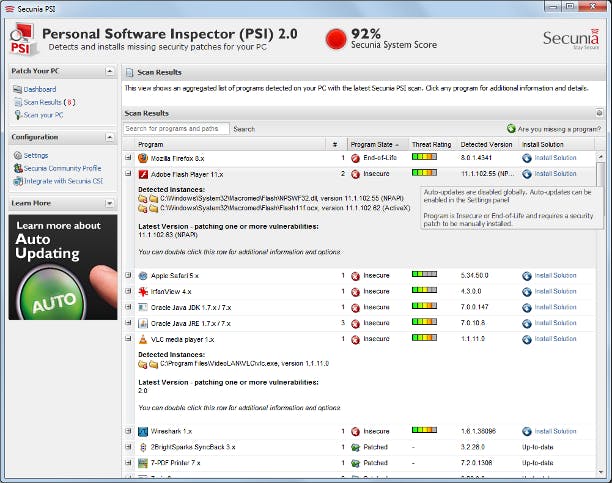Open folder icon for VLC vlc.exe instance
The image size is (612, 483).
154,364
